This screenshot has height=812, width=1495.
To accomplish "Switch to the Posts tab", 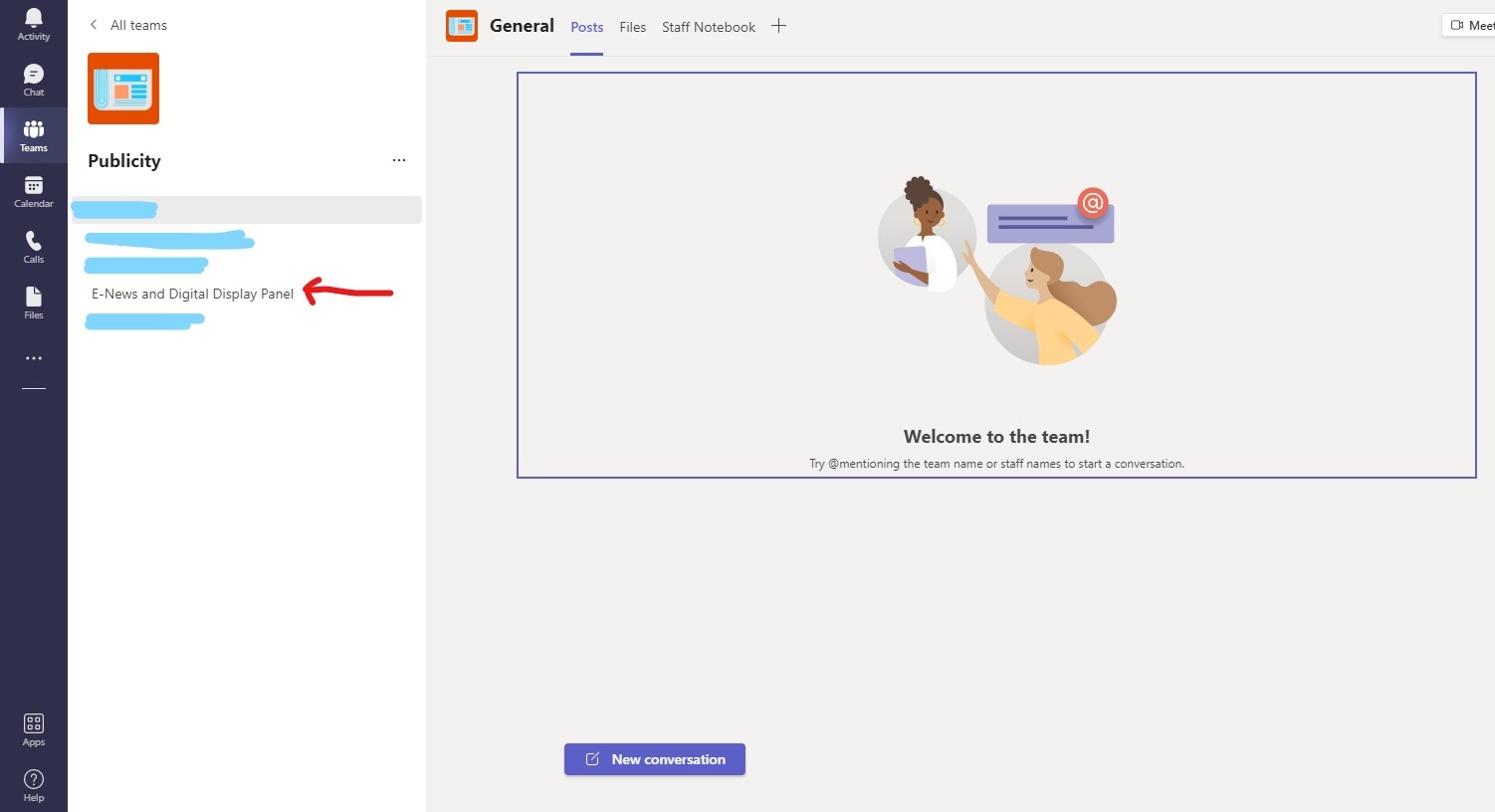I will (x=586, y=27).
